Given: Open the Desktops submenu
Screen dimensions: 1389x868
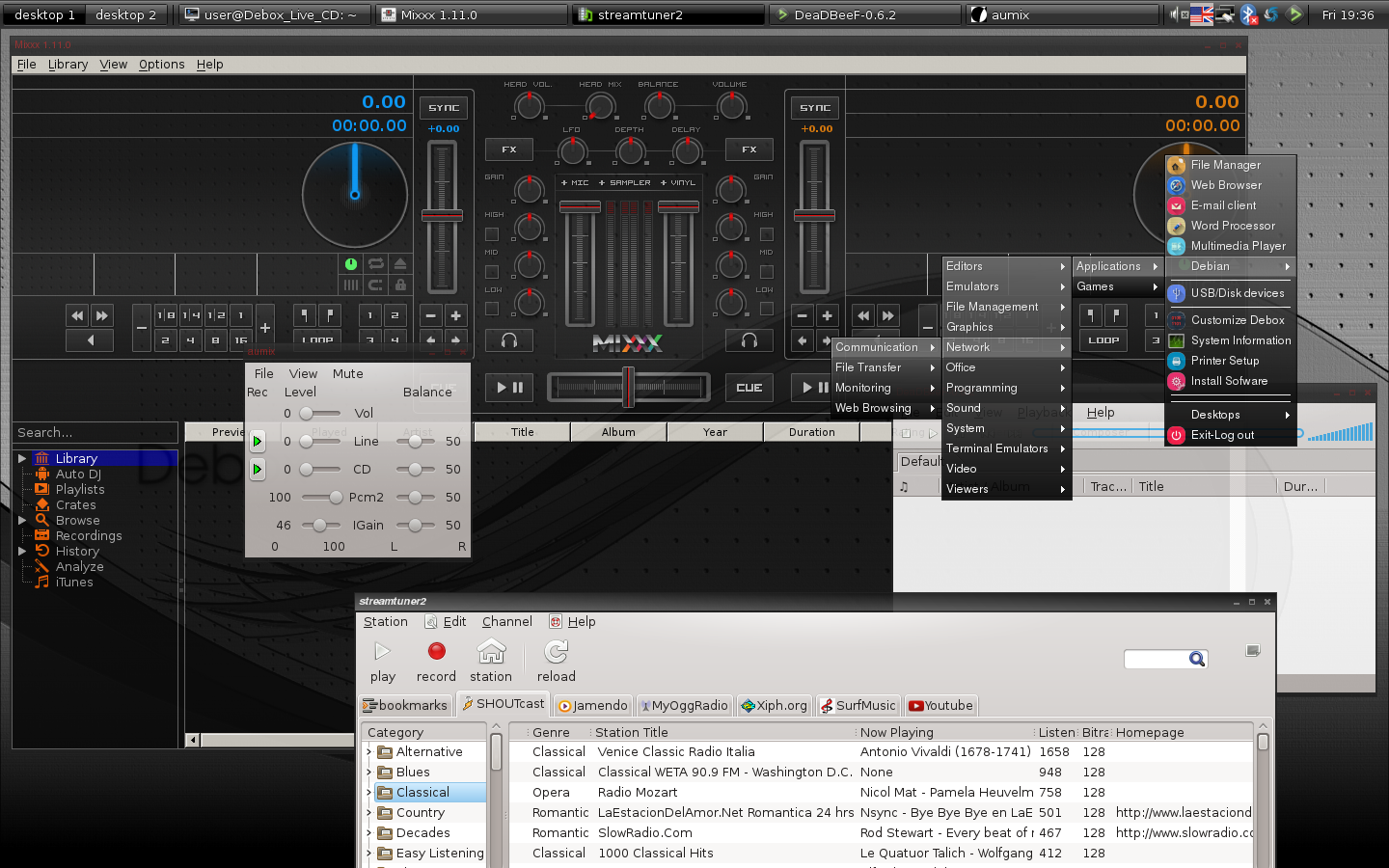Looking at the screenshot, I should [x=1230, y=415].
